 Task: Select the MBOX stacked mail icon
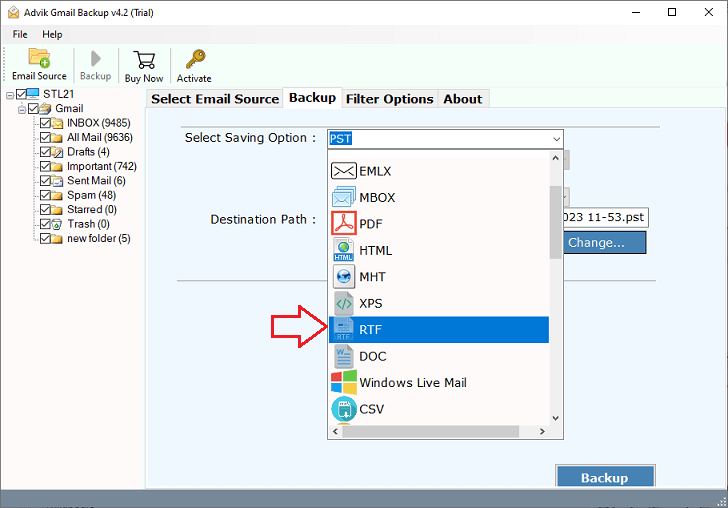click(344, 197)
